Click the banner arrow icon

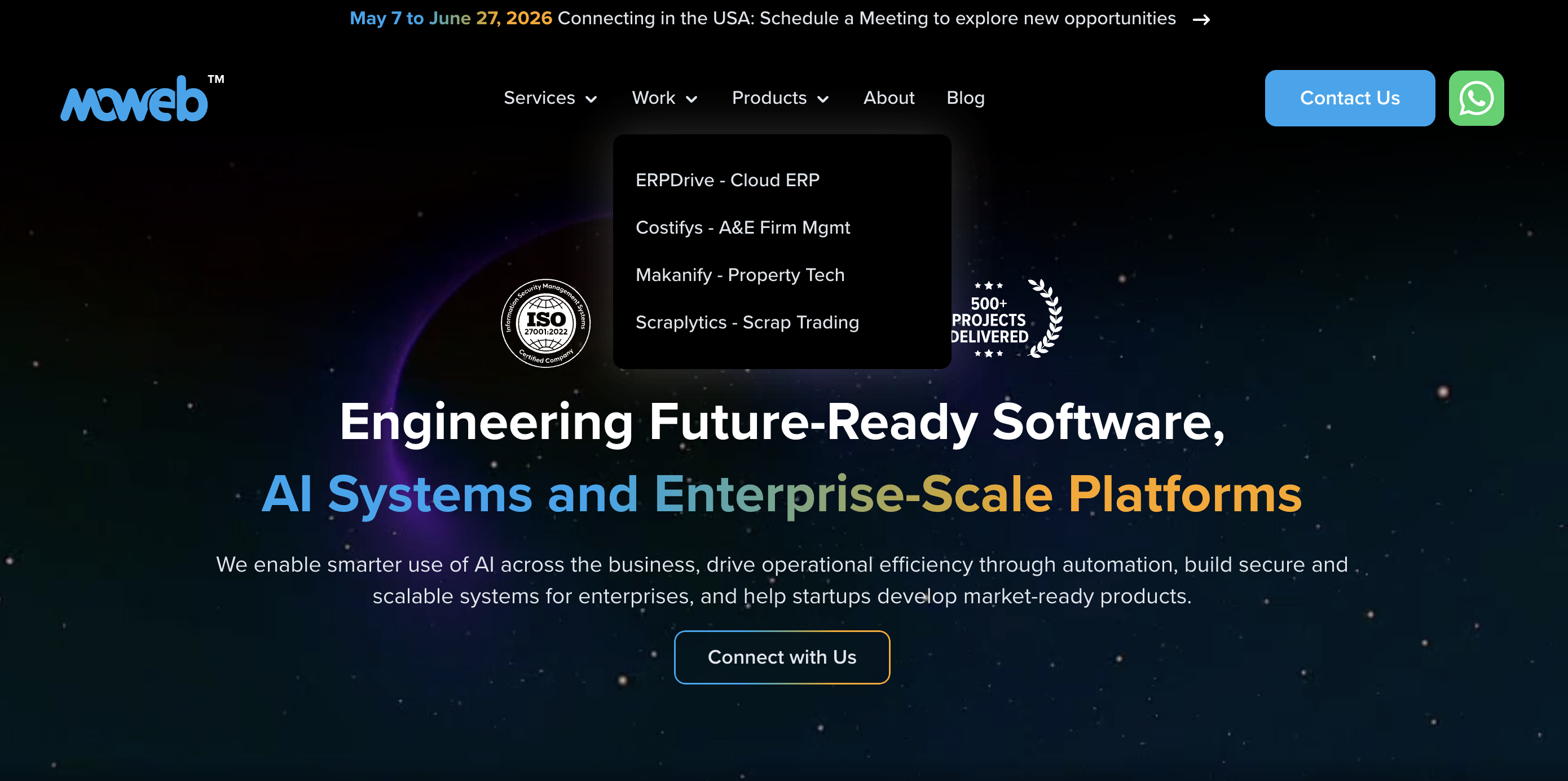(1200, 20)
